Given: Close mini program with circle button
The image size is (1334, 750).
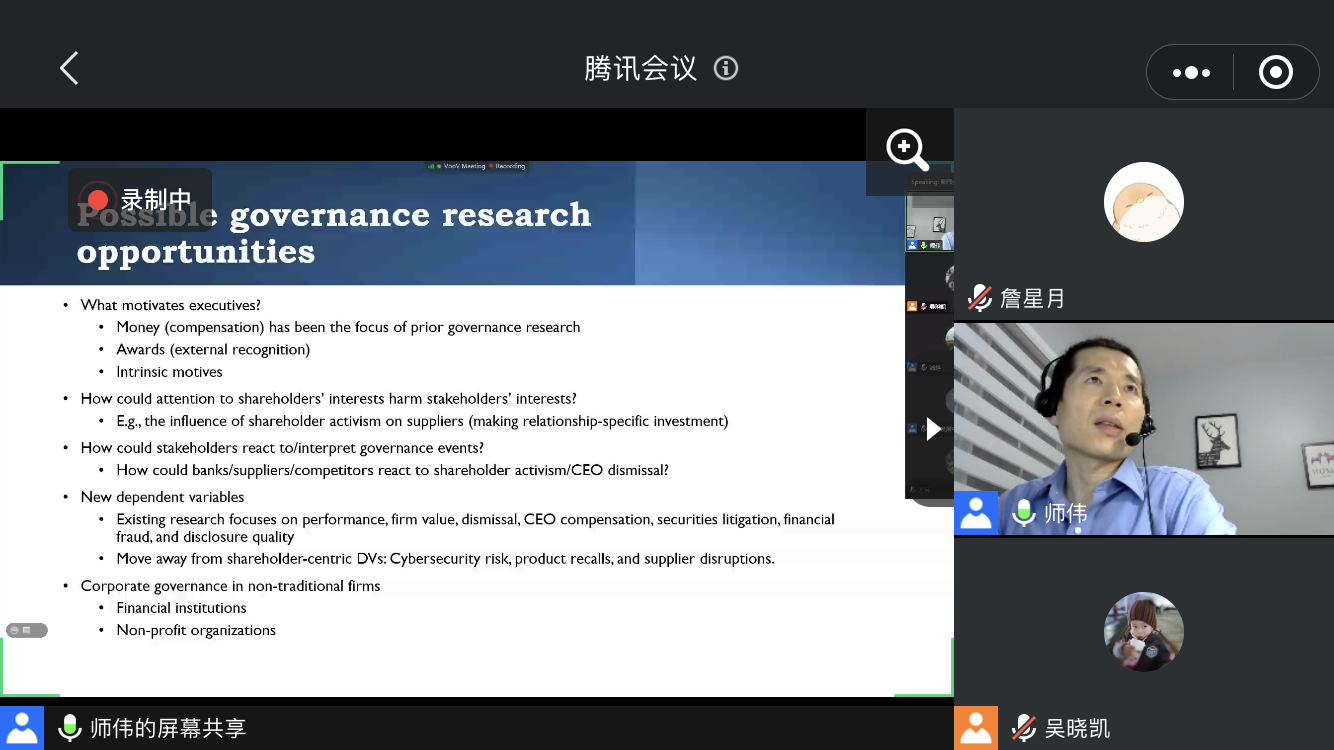Looking at the screenshot, I should pyautogui.click(x=1276, y=72).
